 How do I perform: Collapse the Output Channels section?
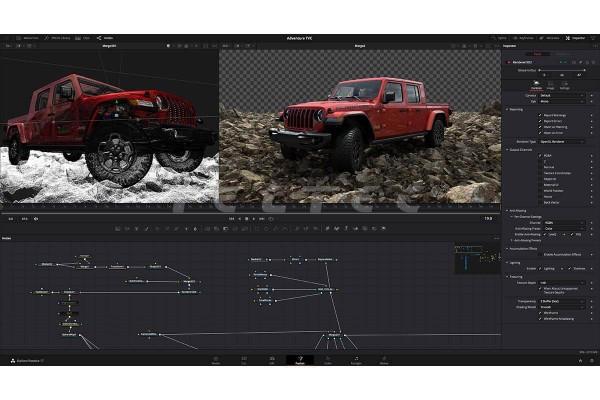point(510,149)
